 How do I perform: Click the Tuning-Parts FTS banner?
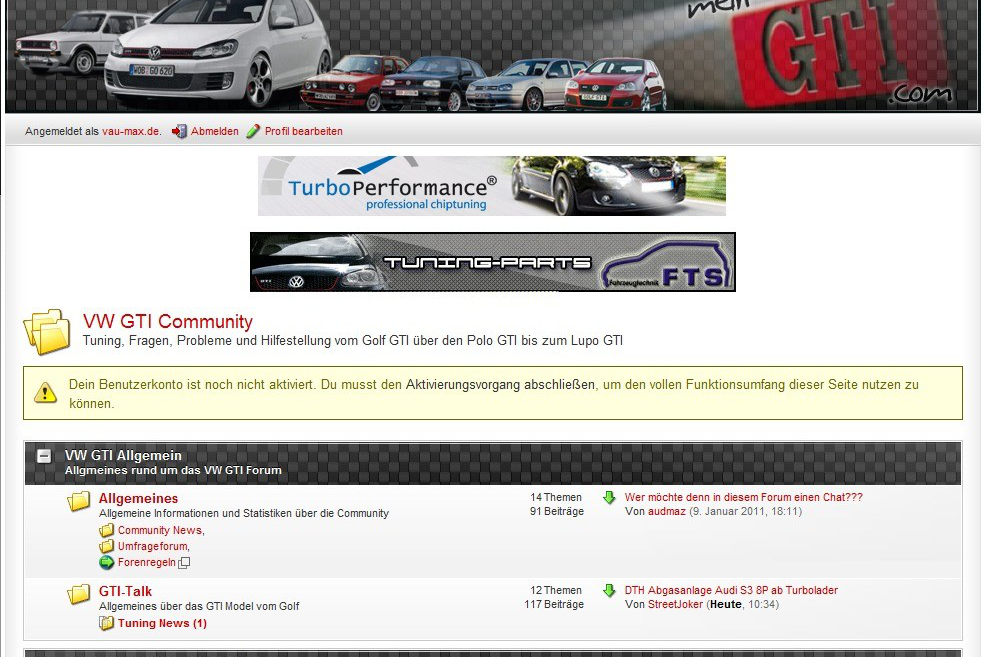coord(492,262)
